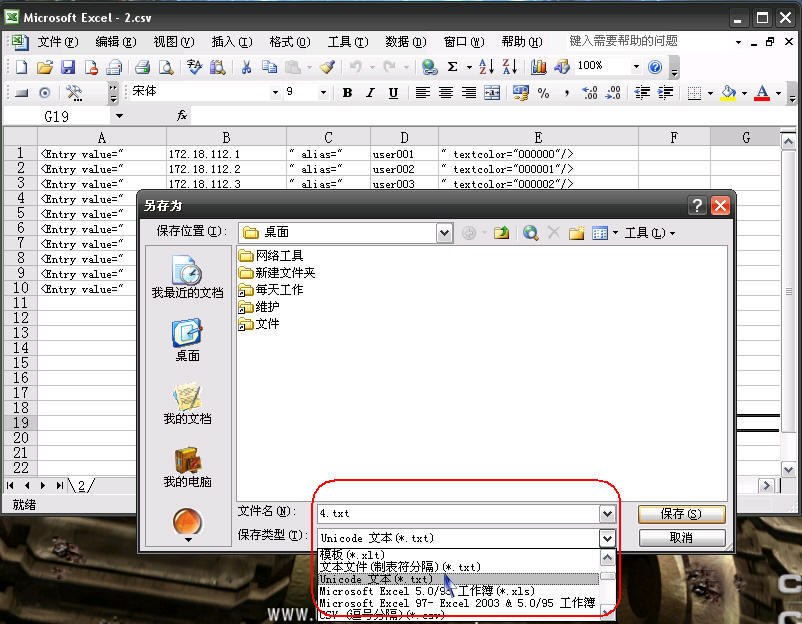This screenshot has height=624, width=802.
Task: Choose 文本文件(制表符分隔)(*.txt) from type list
Action: (x=400, y=567)
